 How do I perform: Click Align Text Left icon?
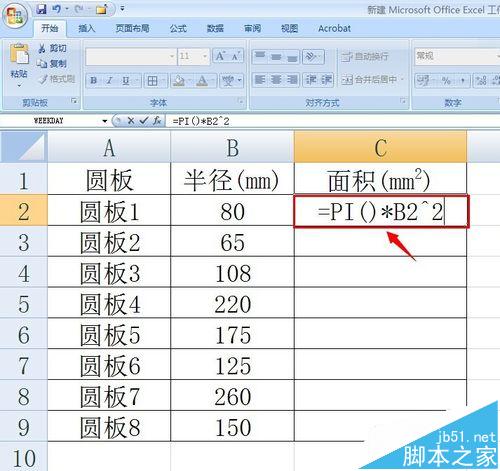pyautogui.click(x=260, y=80)
